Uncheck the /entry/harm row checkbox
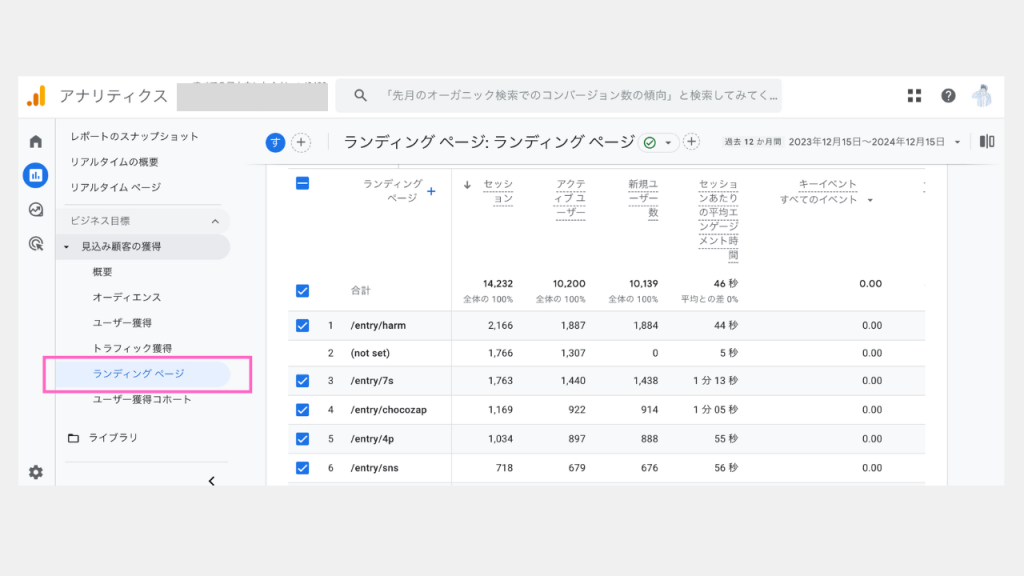 click(x=303, y=325)
